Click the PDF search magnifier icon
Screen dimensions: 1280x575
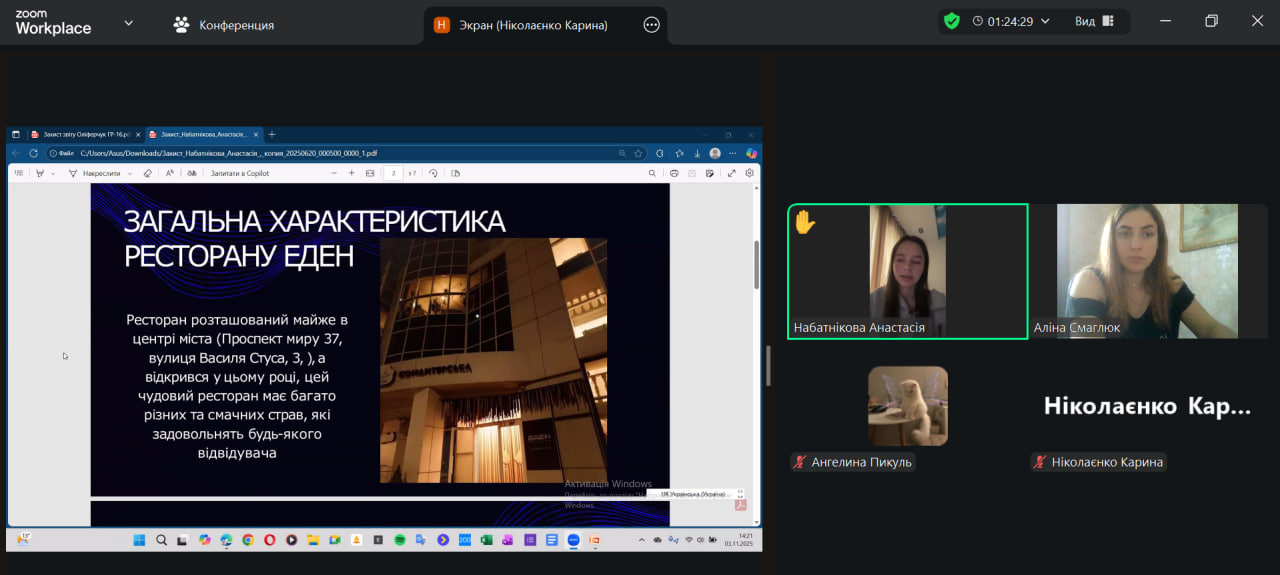coord(652,173)
